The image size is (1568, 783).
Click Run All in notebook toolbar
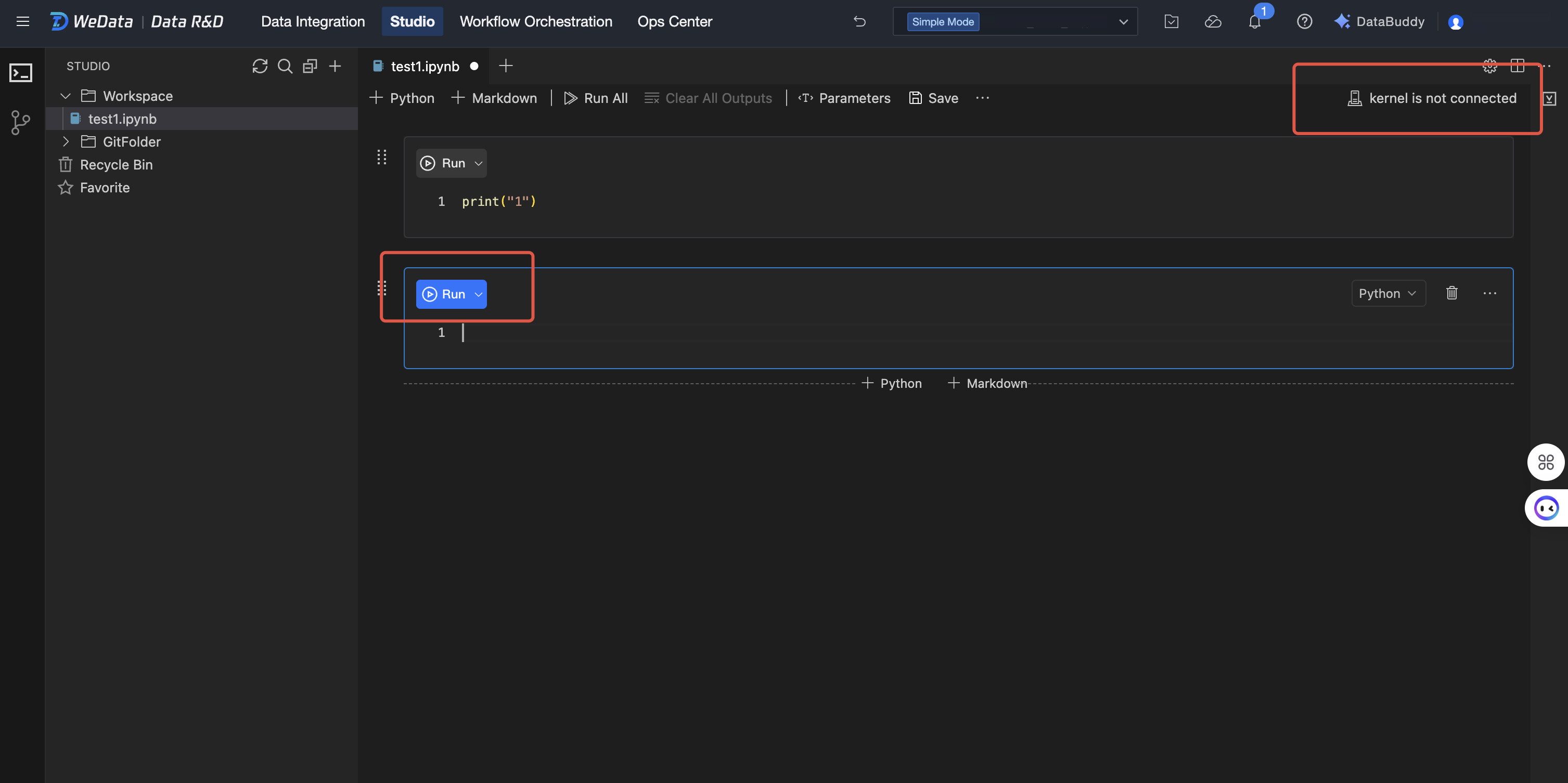(596, 98)
